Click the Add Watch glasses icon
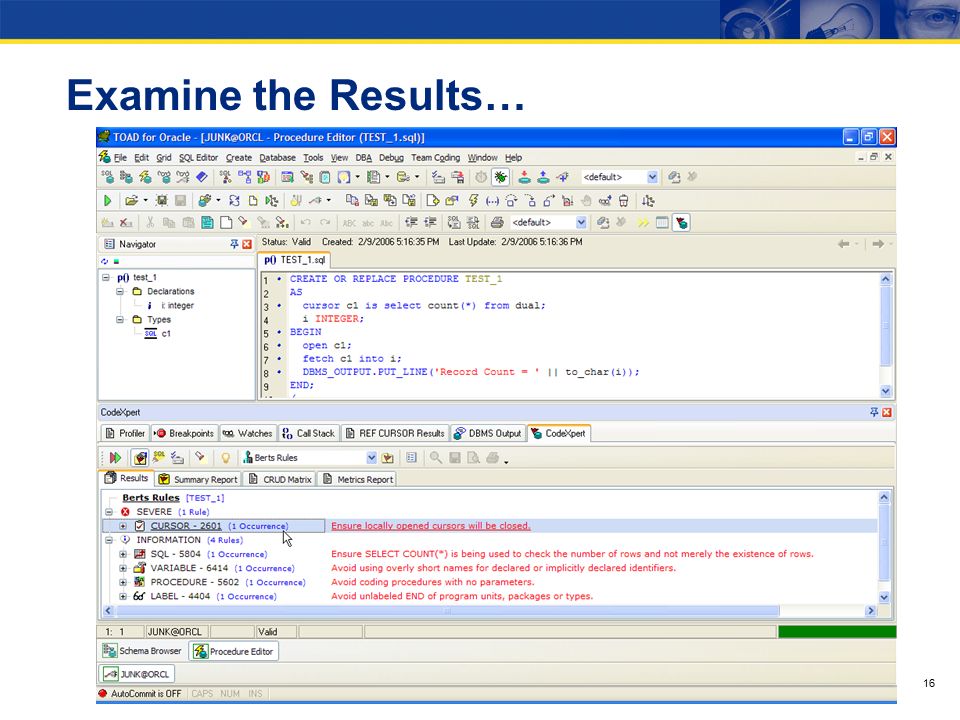Screen dimensions: 960x720 coord(605,201)
